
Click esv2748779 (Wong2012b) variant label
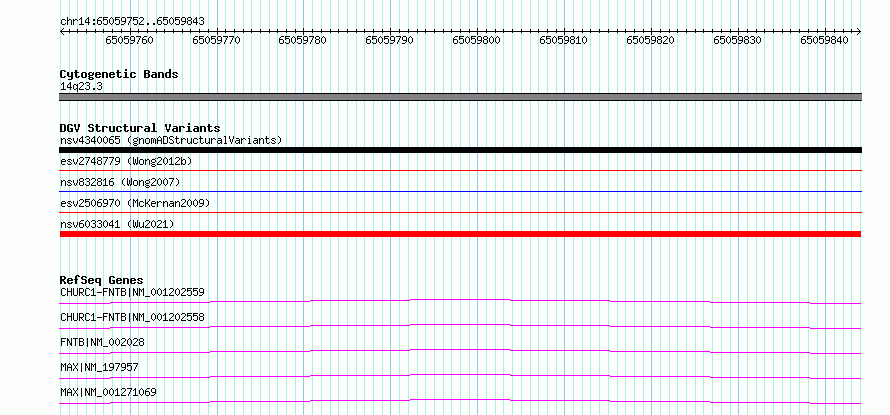tap(126, 161)
